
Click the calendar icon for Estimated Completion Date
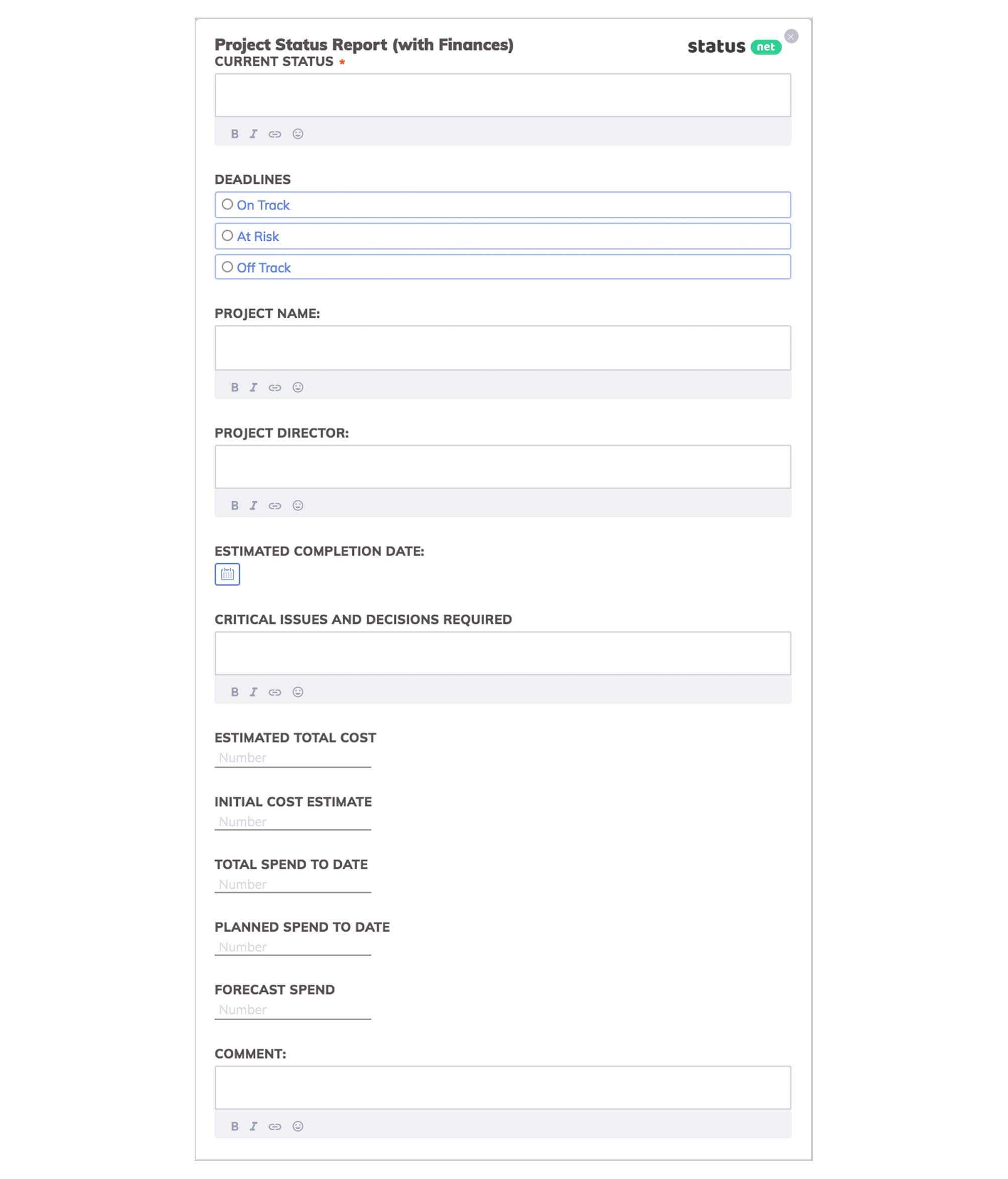pos(227,574)
